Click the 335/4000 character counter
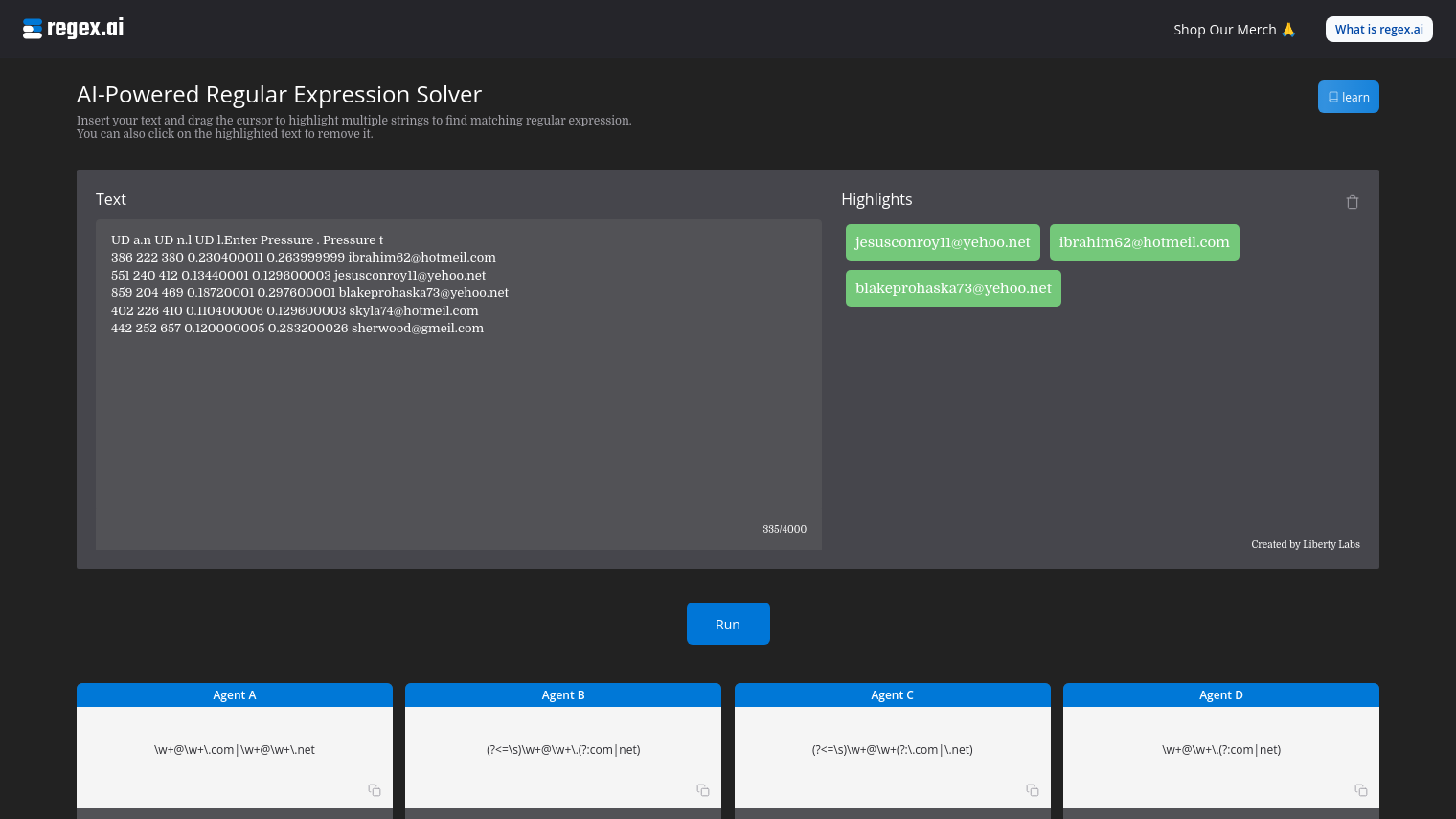The height and width of the screenshot is (819, 1456). 785,529
